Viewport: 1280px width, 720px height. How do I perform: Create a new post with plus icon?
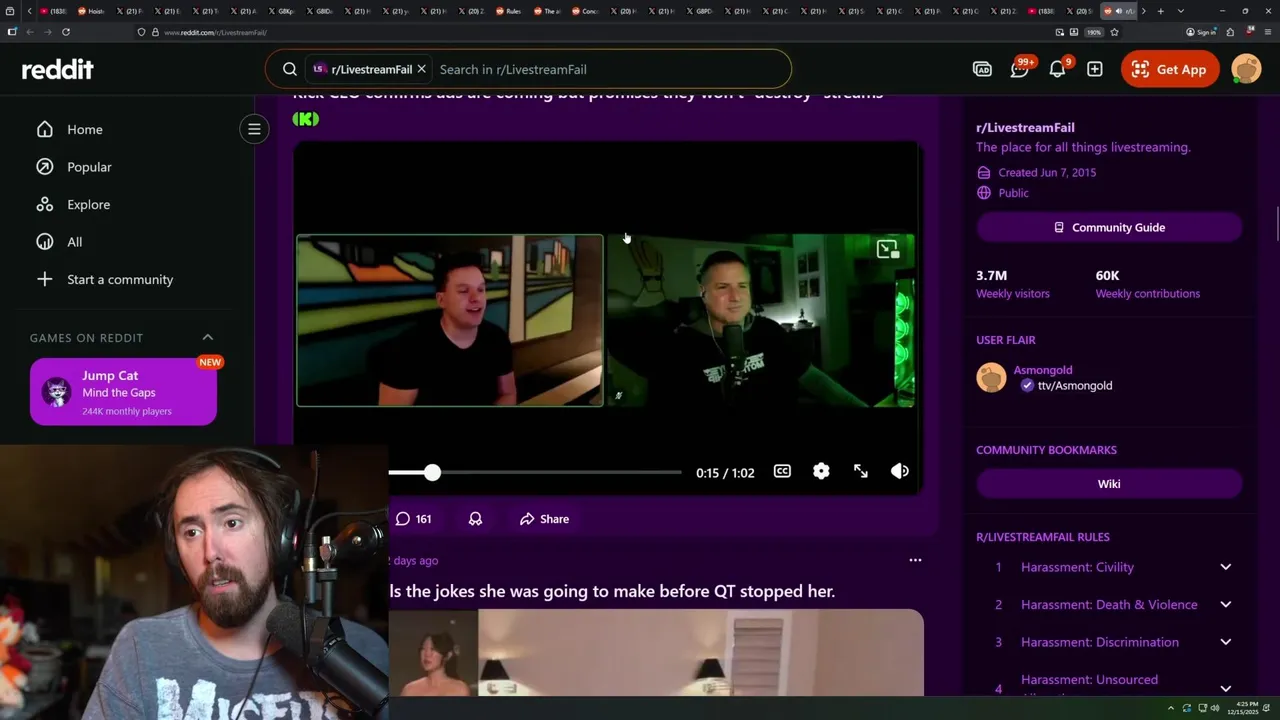1095,69
